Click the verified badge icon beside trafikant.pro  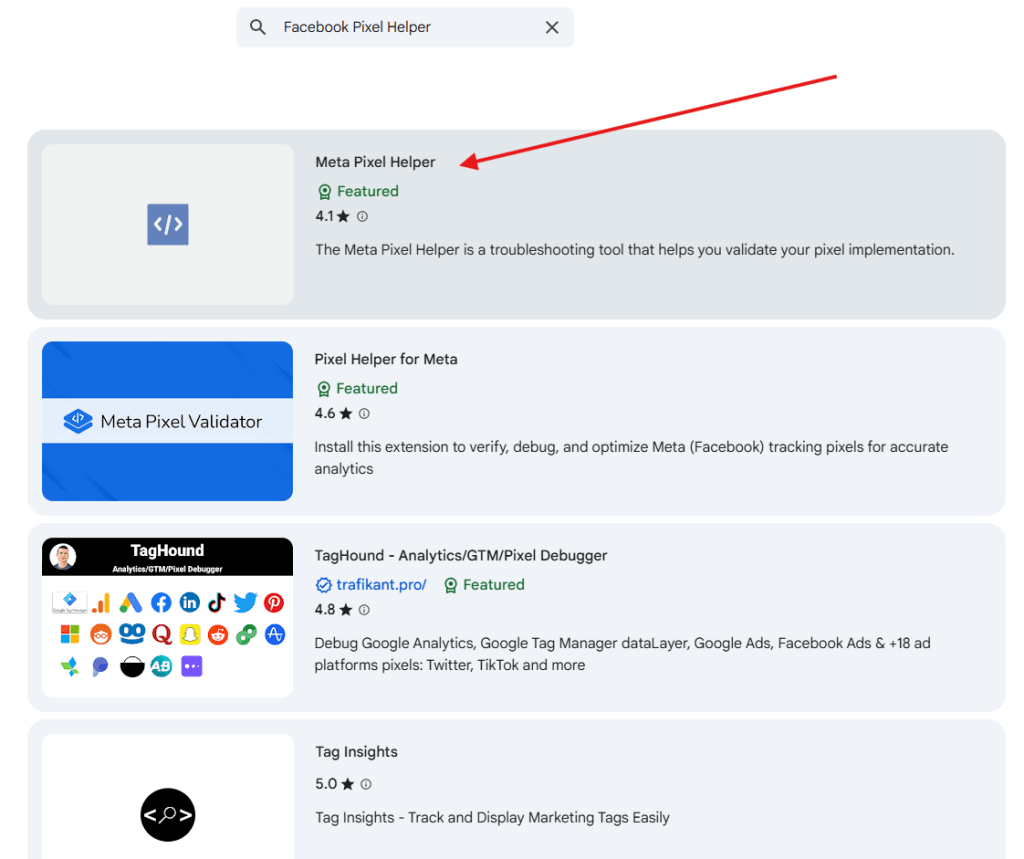pos(323,585)
